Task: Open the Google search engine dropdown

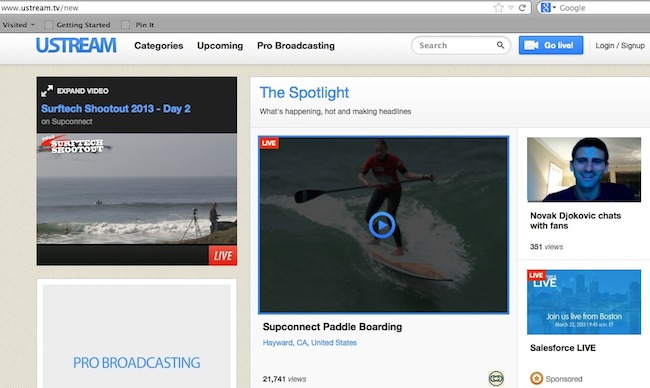Action: pos(548,7)
